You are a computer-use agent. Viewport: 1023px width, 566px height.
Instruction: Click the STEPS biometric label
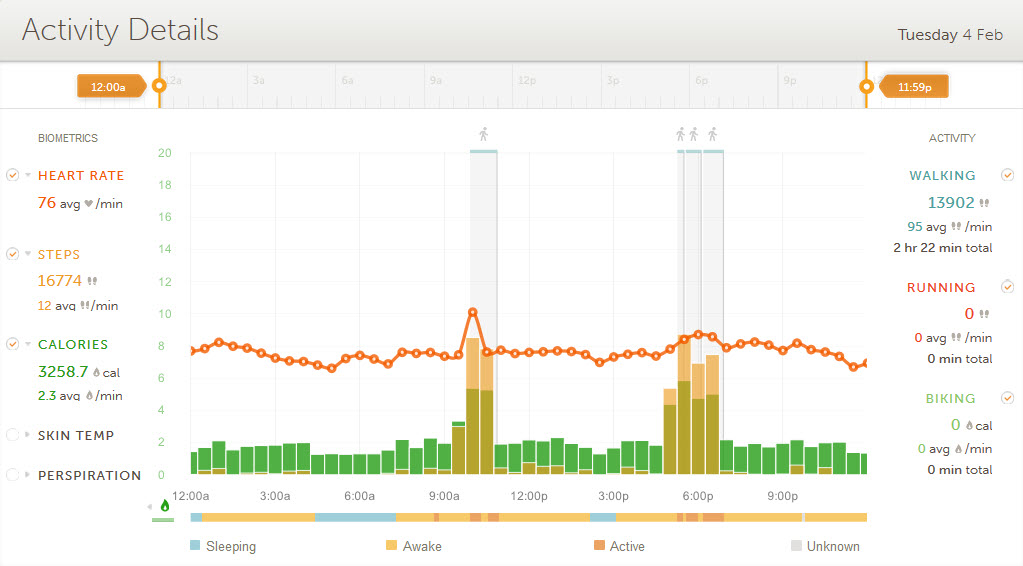[59, 255]
